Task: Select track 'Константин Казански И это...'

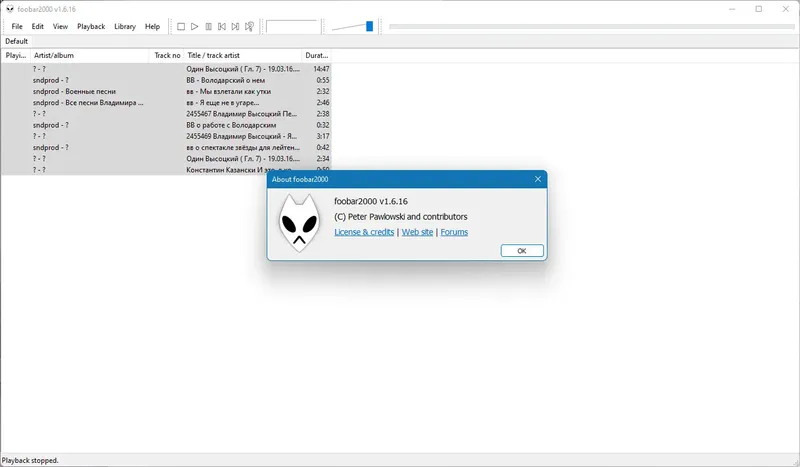Action: click(134, 170)
